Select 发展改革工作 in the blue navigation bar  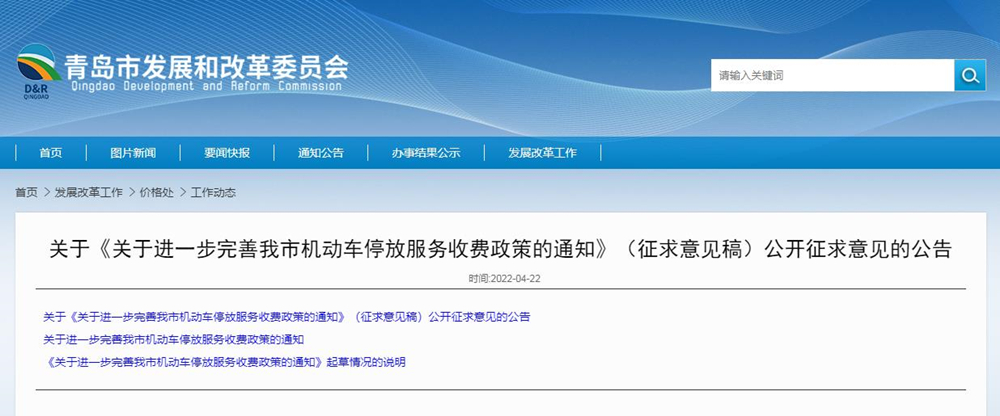(x=542, y=153)
